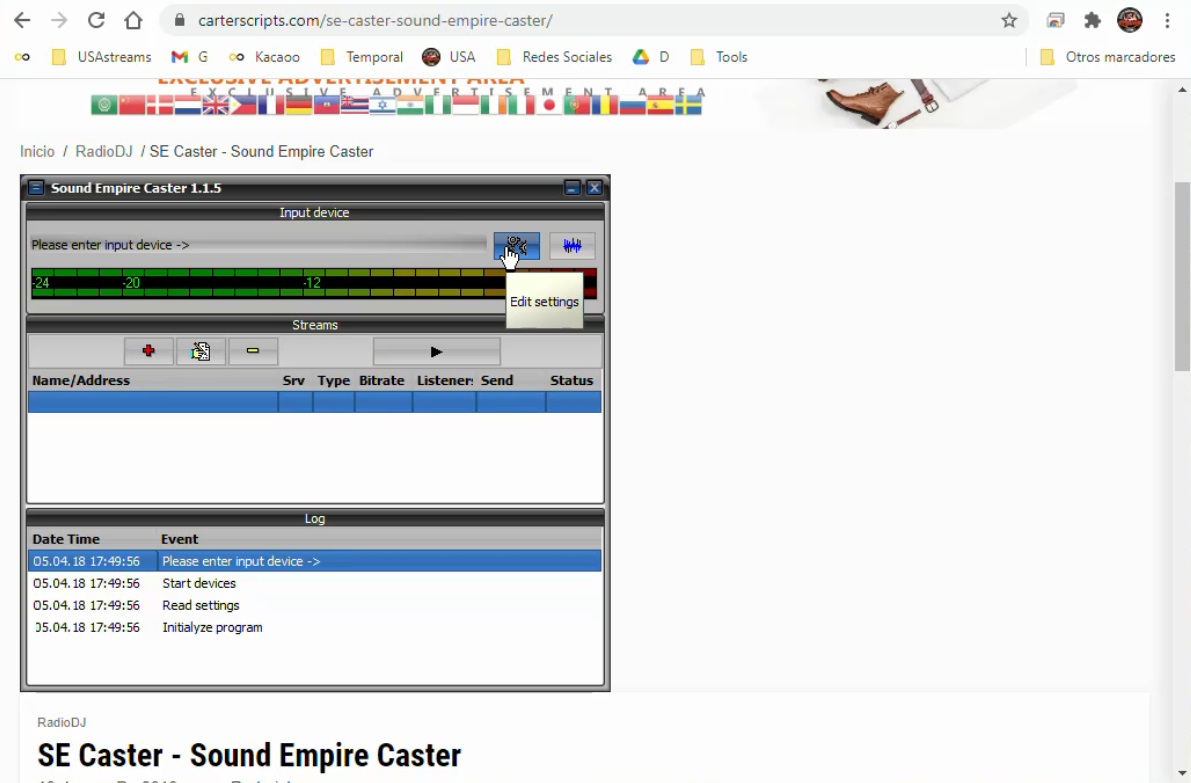Bookmark this page with the star icon
Image resolution: width=1191 pixels, height=783 pixels.
(1009, 21)
